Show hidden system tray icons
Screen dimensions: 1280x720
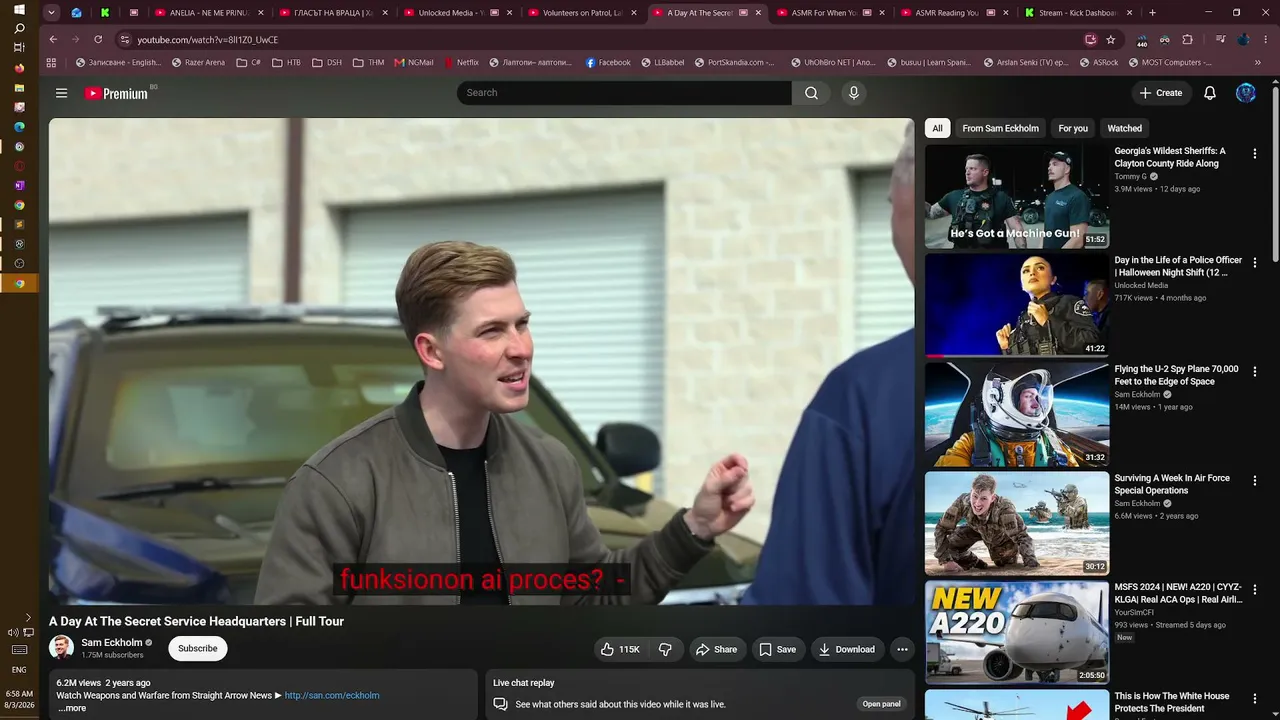tap(28, 618)
